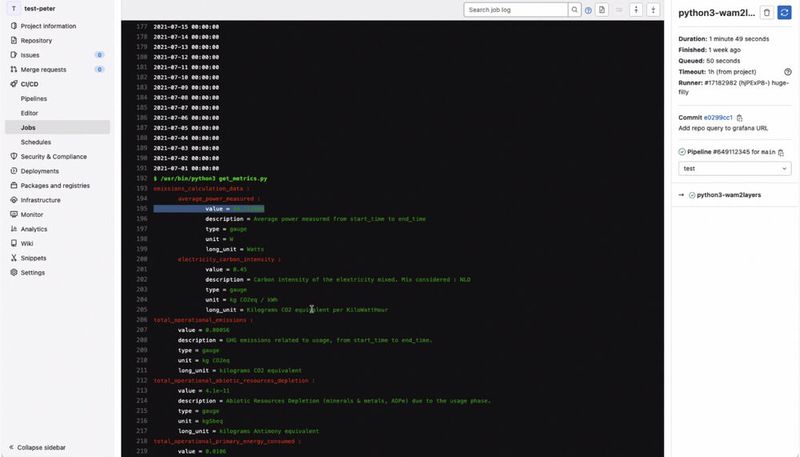Screen dimensions: 800x457
Task: Open the job log search help icon
Action: point(589,10)
